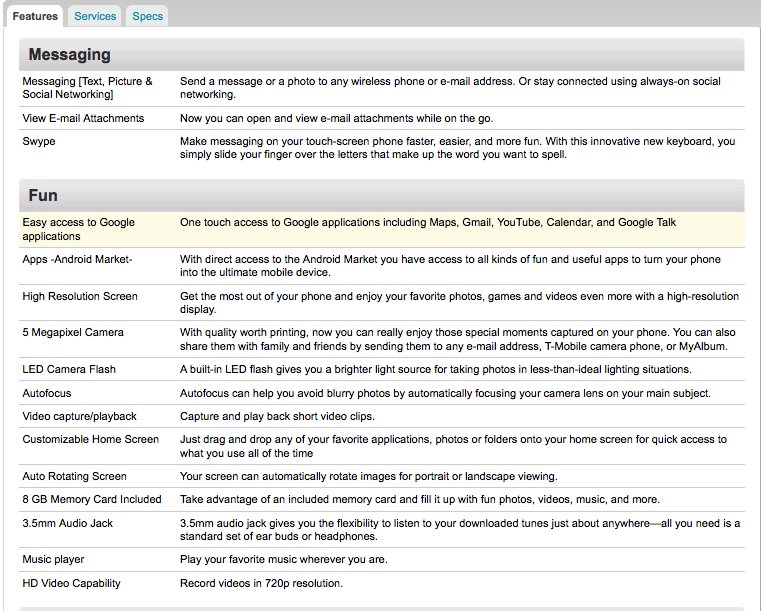Select the 'Autofocus' feature name
Viewport: 764px width, 611px height.
click(x=47, y=393)
